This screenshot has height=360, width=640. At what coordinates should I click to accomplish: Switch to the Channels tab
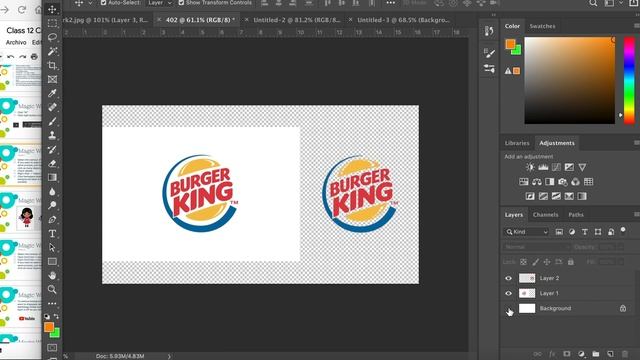[x=545, y=215]
